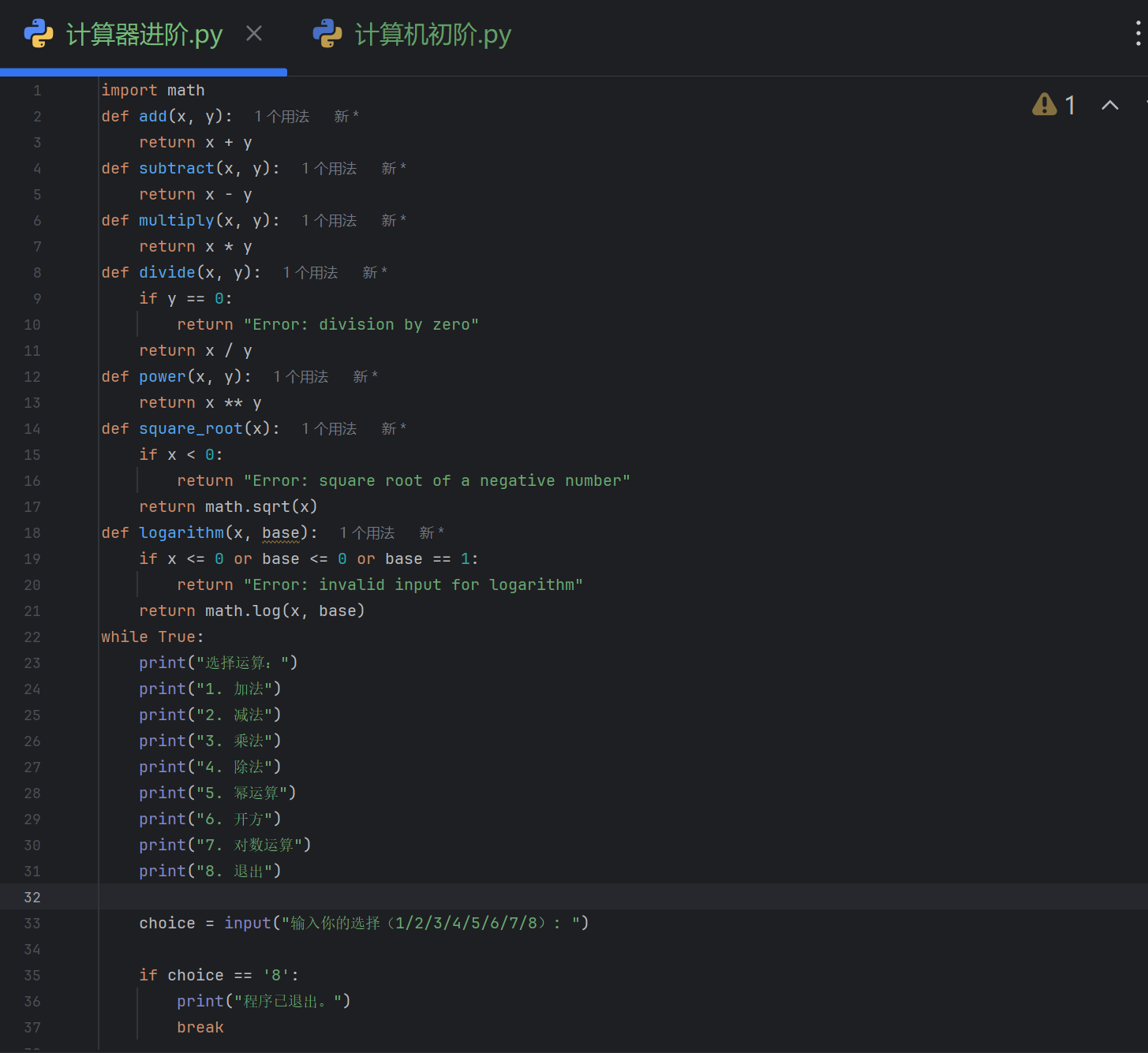The width and height of the screenshot is (1148, 1053).
Task: Click the print "1. 加法" line
Action: tap(210, 689)
